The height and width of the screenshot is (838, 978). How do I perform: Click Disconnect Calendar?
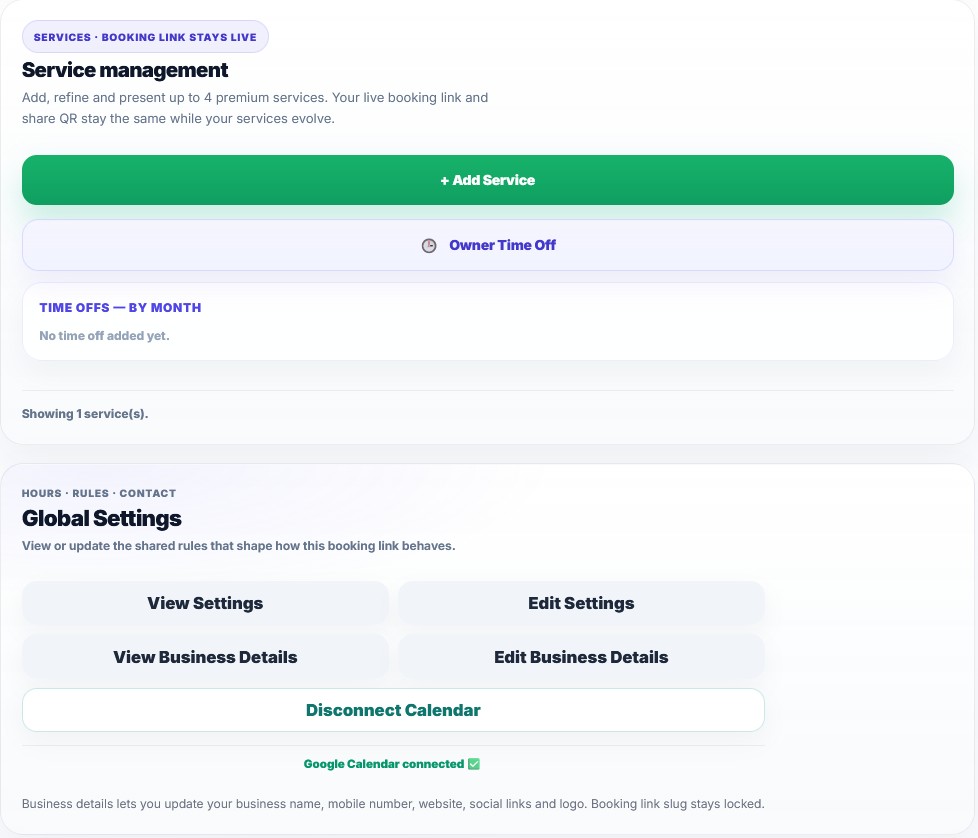click(x=393, y=710)
